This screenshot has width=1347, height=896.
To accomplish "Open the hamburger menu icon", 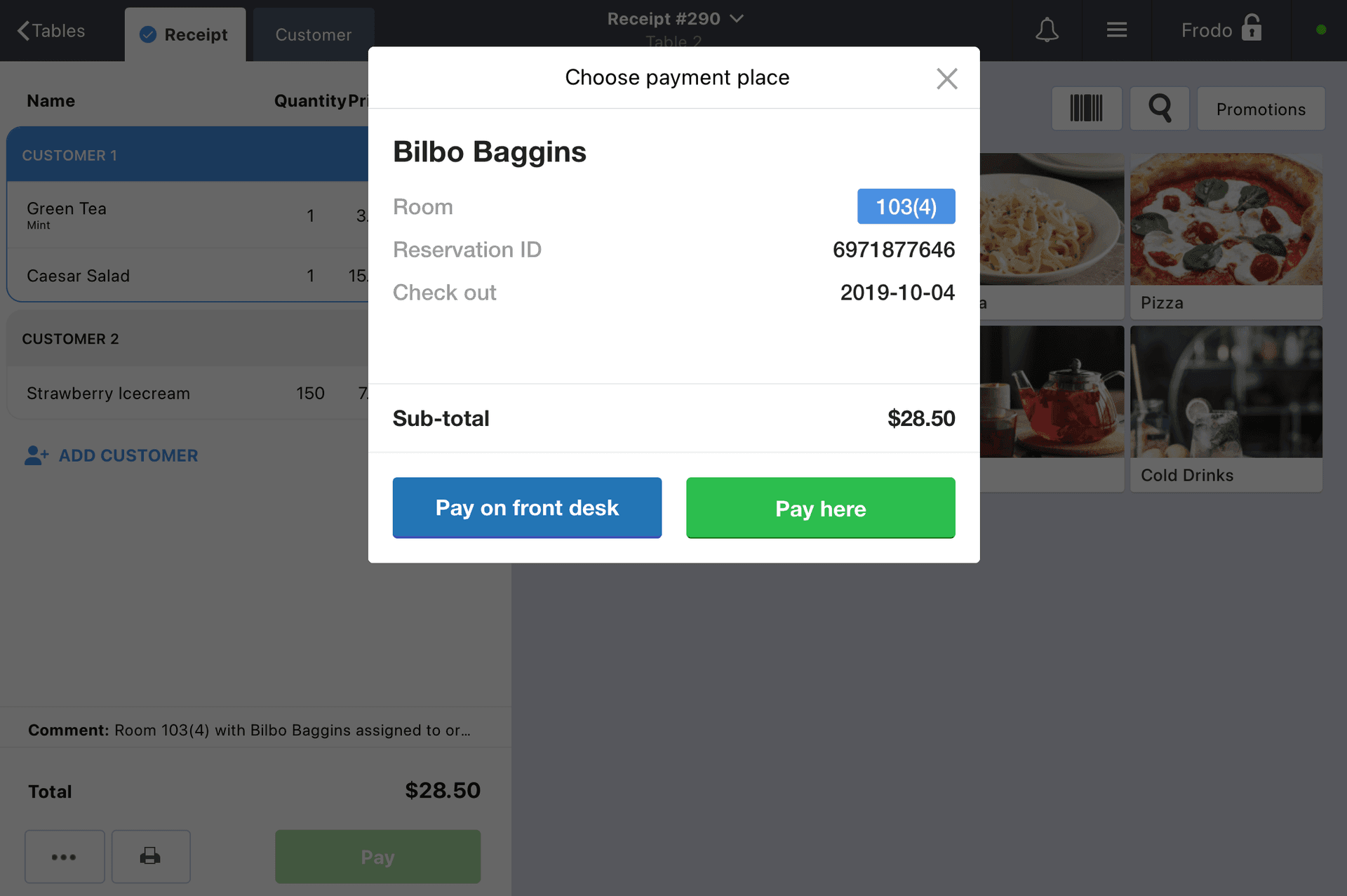I will point(1116,30).
